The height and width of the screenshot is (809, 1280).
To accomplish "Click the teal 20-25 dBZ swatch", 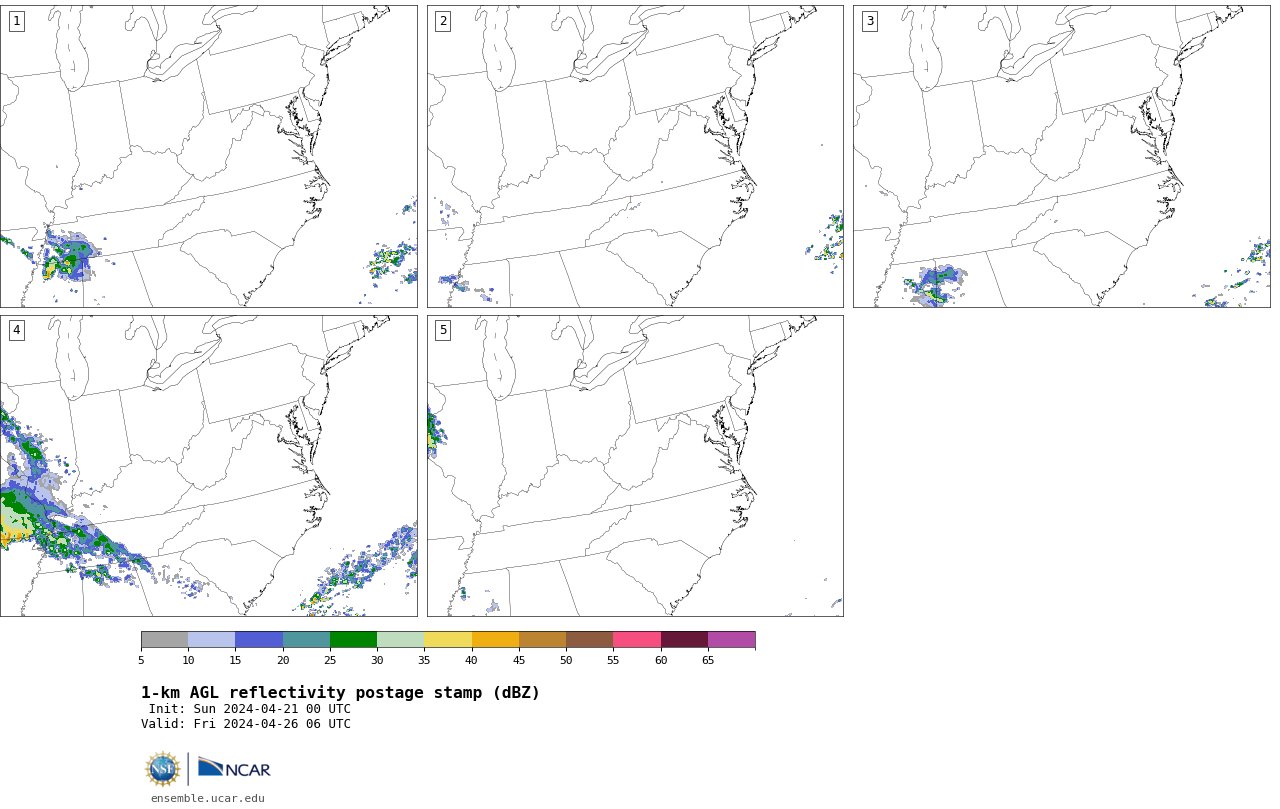I will [306, 640].
